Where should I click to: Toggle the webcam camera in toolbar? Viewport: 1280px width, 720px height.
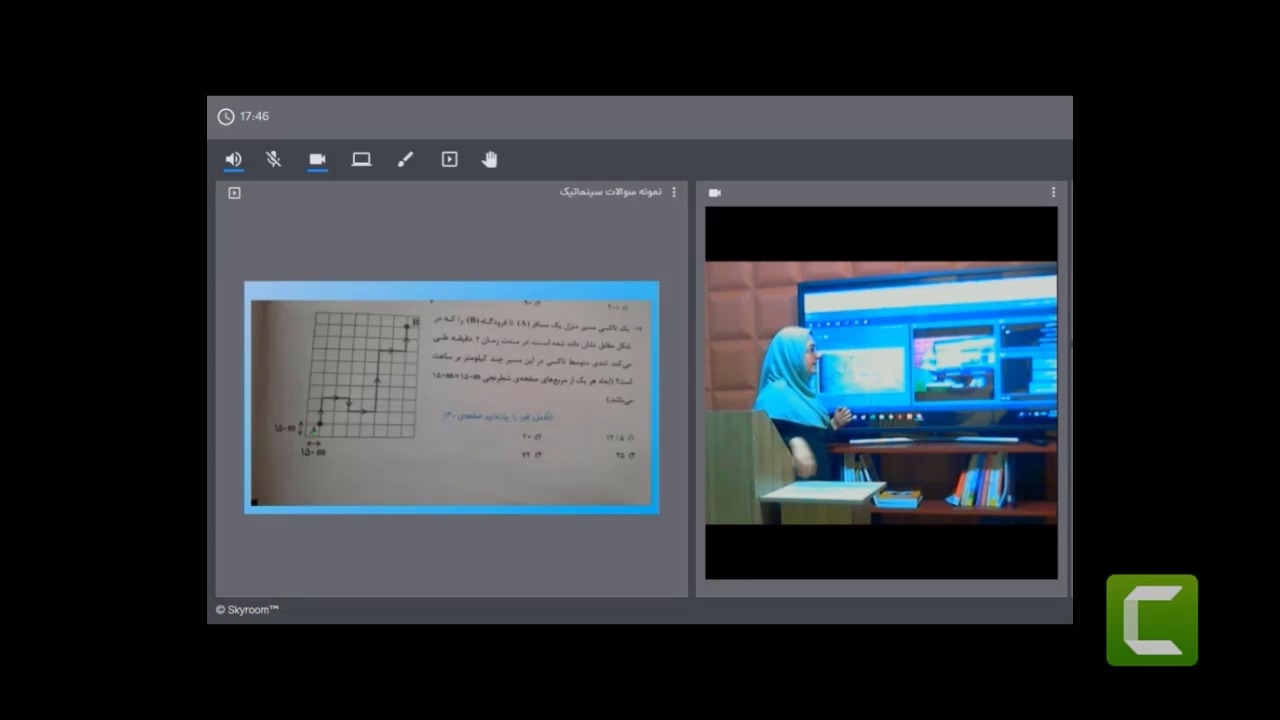tap(317, 159)
